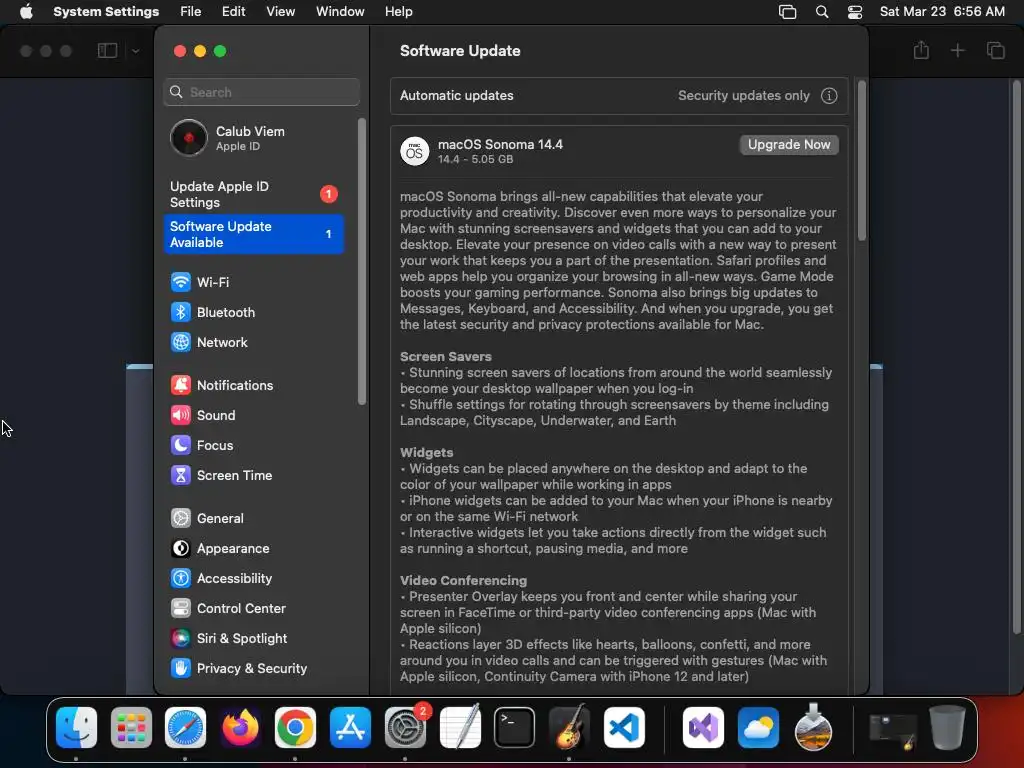Click the macOS Sonoma OS badge icon
This screenshot has height=768, width=1024.
click(414, 152)
